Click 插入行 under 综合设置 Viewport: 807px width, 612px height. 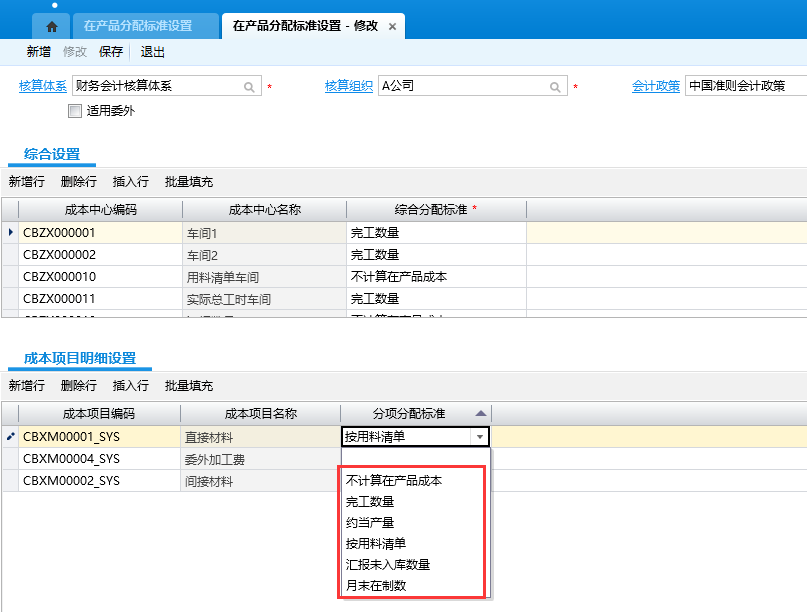[131, 182]
